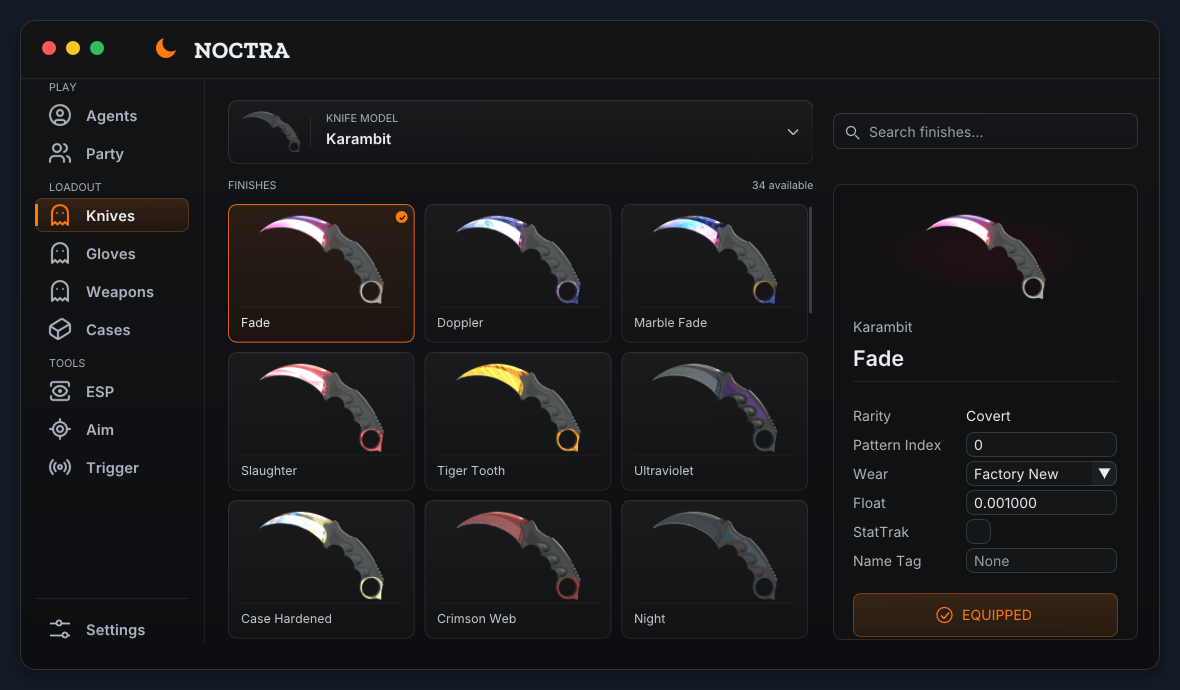Enable the StatTrak checkbox
This screenshot has height=690, width=1180.
pyautogui.click(x=978, y=532)
